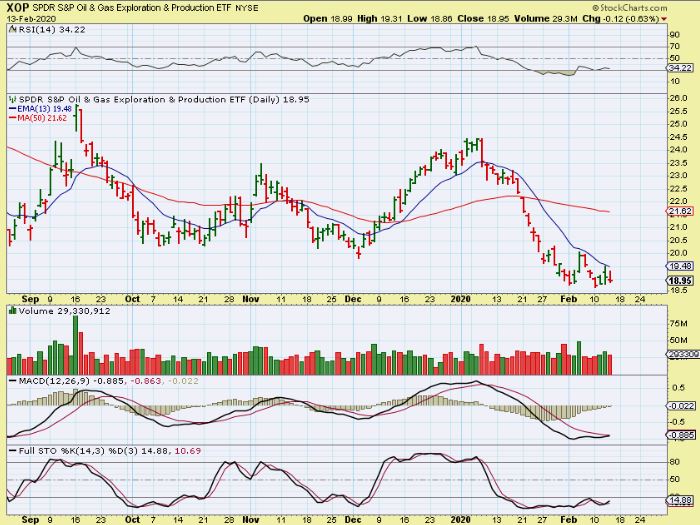Click the EMA(13) 19.48 legend entry

pos(40,109)
